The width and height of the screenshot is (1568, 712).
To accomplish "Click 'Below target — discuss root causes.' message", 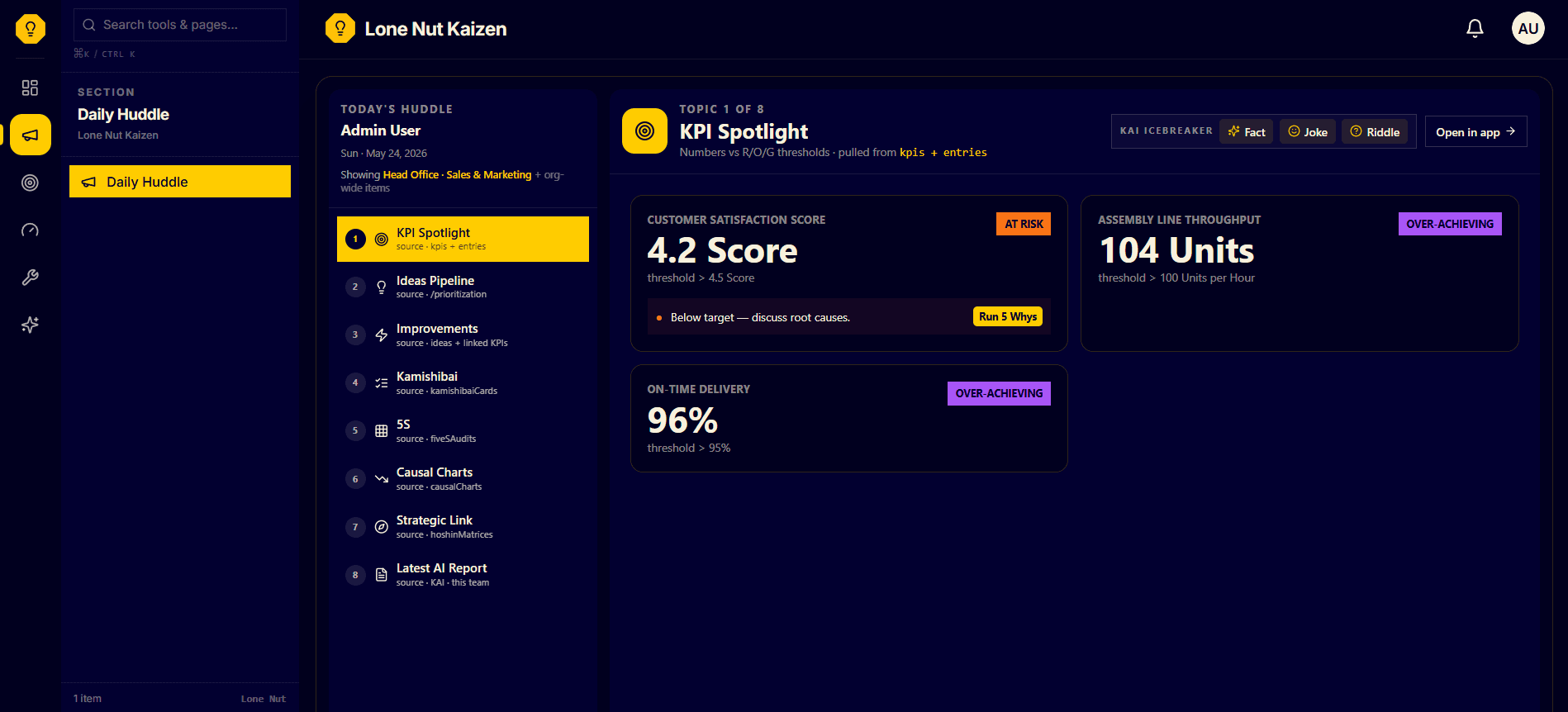I will pos(760,317).
